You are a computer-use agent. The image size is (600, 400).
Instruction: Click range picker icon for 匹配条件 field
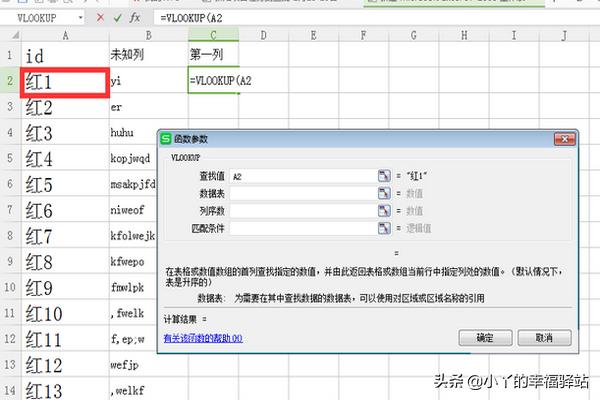383,228
